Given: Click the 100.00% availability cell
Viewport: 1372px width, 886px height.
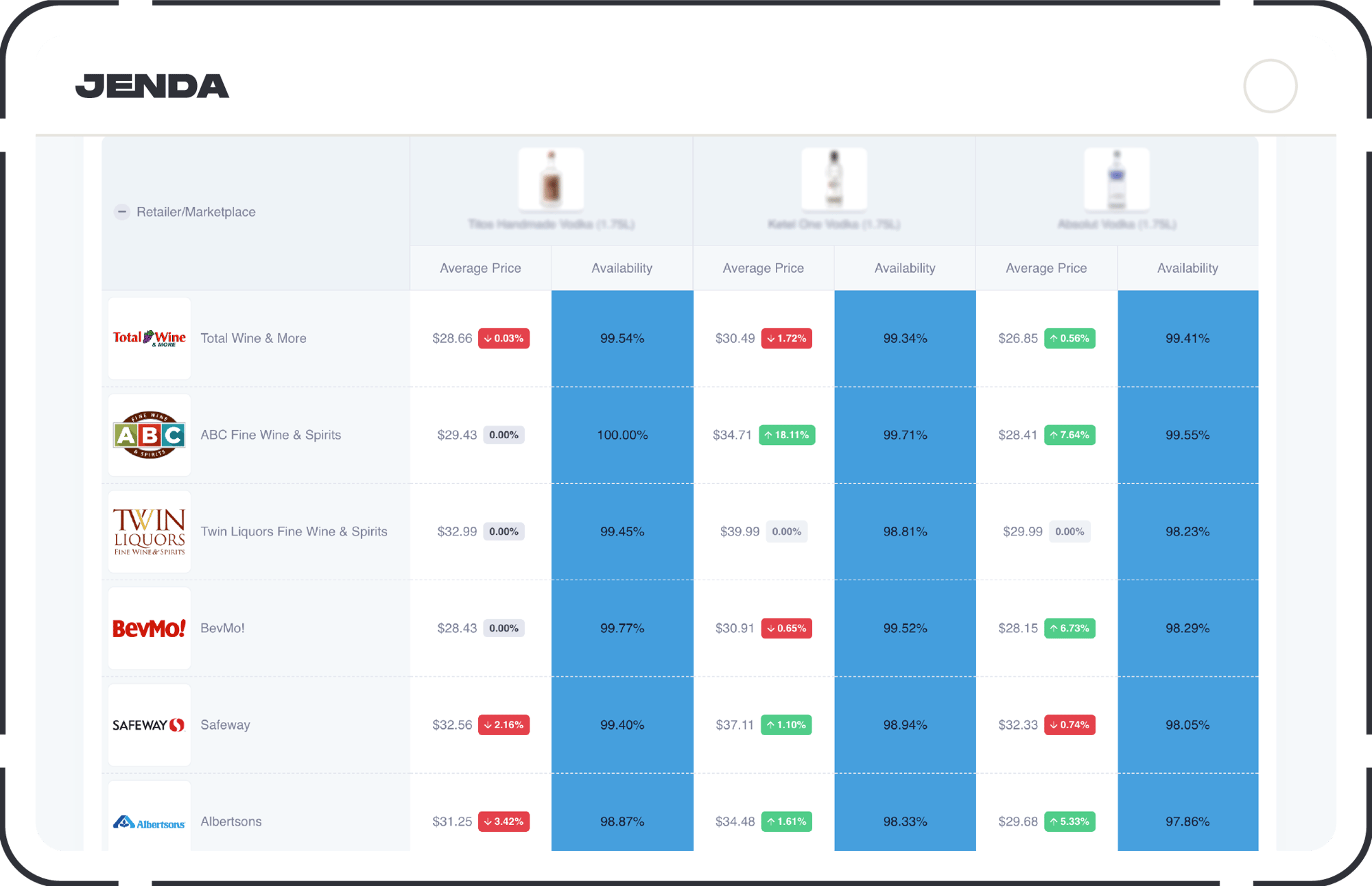Looking at the screenshot, I should point(622,435).
